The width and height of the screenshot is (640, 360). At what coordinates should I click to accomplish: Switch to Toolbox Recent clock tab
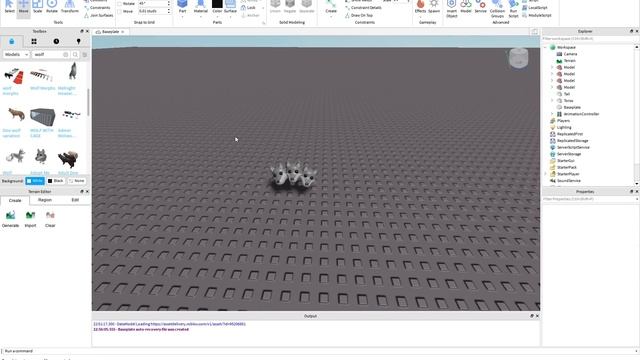56,41
